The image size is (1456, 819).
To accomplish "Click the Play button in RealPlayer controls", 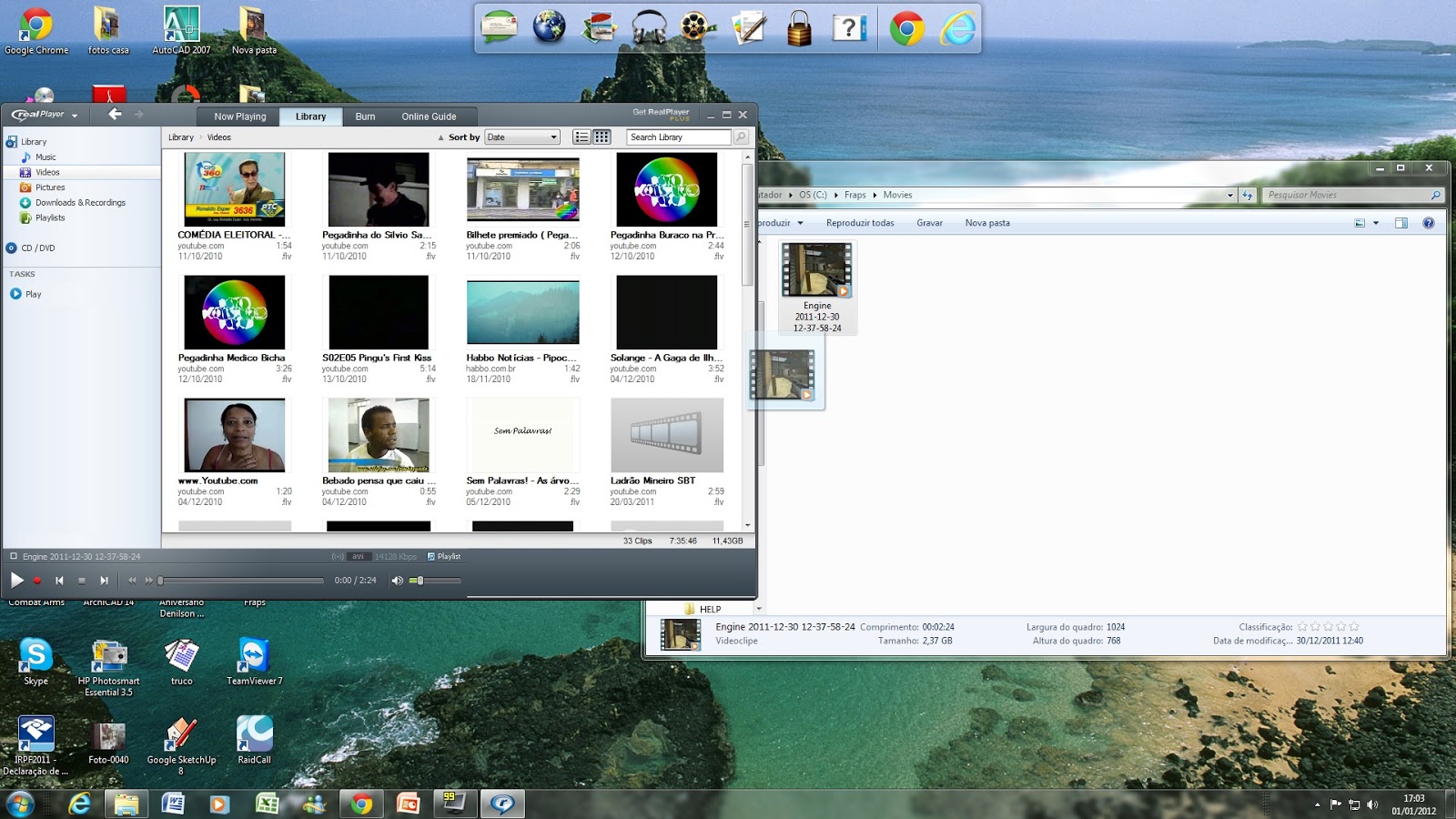I will tap(16, 580).
